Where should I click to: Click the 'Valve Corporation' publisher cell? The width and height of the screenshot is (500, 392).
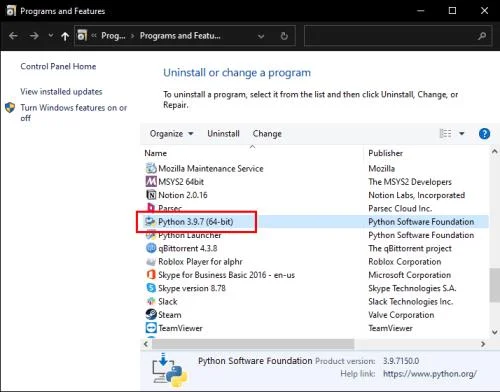401,315
